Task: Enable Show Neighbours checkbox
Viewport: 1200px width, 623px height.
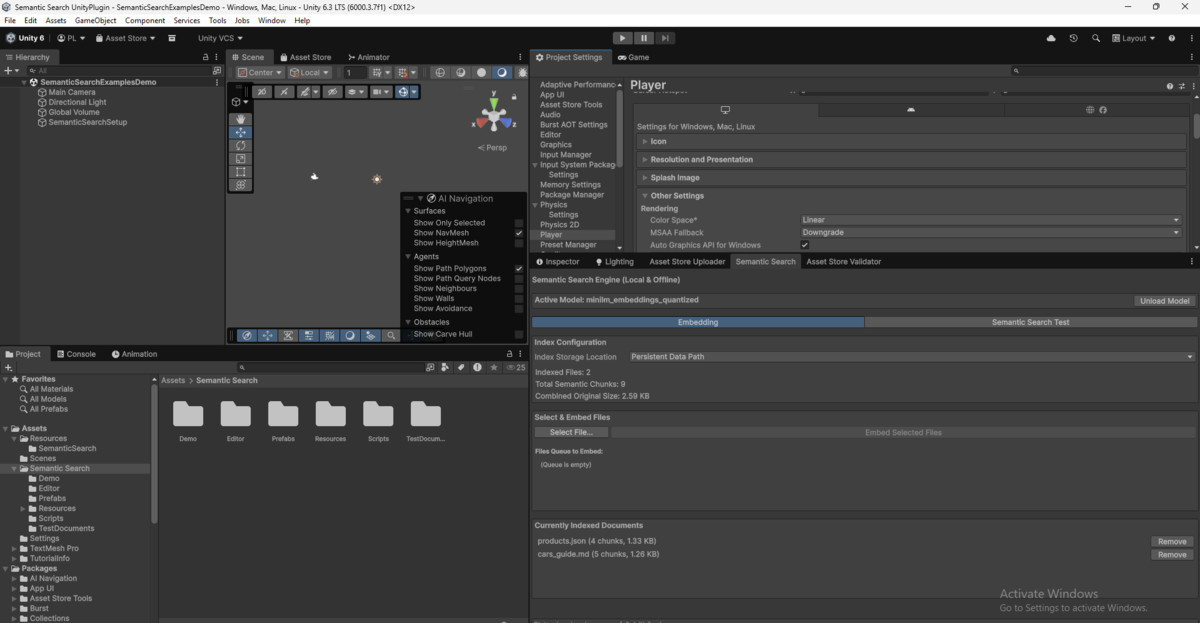Action: pos(519,289)
